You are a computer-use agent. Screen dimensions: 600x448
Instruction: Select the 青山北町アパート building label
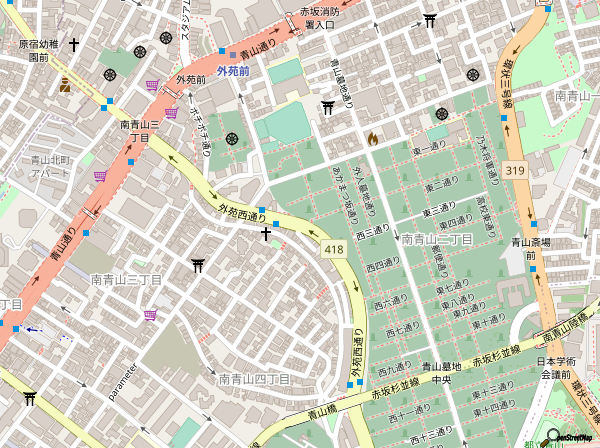coord(49,166)
